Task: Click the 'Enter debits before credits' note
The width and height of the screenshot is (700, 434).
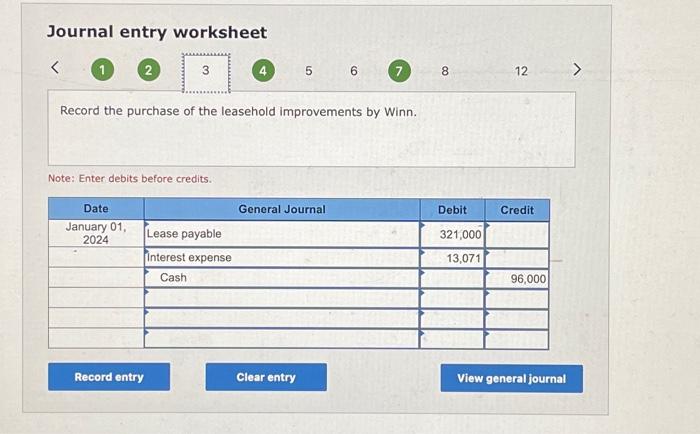Action: pos(130,179)
